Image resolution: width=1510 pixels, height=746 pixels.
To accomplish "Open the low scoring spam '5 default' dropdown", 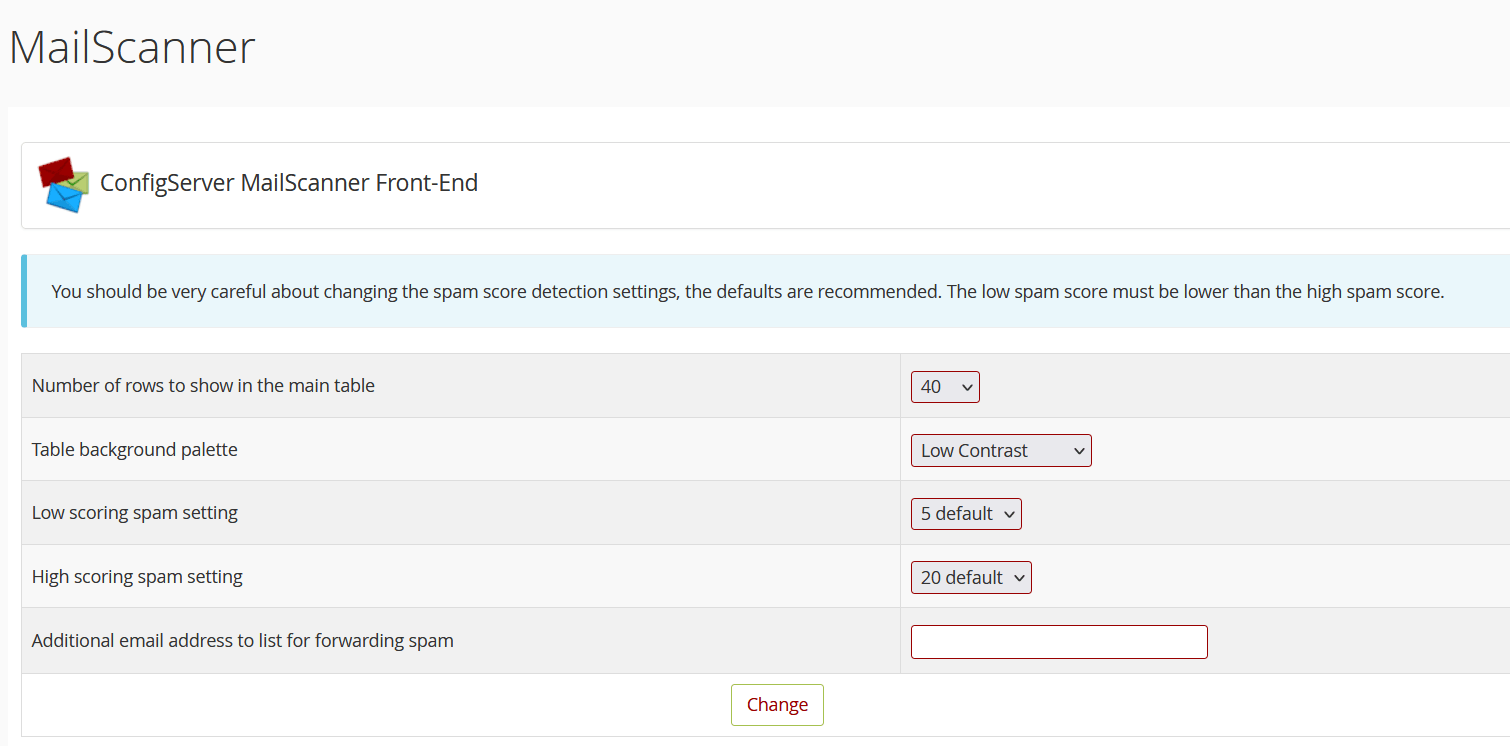I will tap(966, 514).
